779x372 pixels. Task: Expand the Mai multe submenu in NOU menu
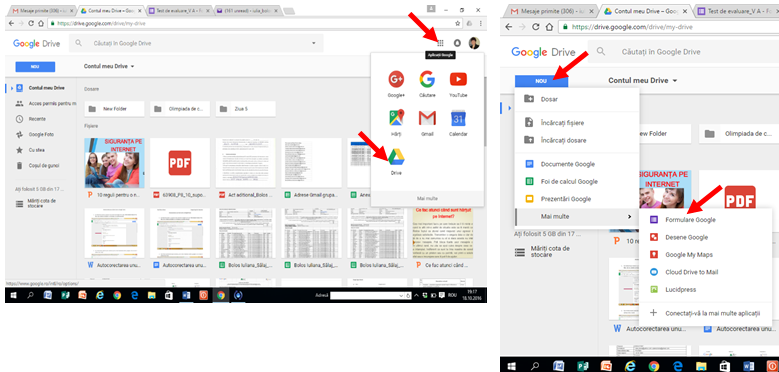577,217
